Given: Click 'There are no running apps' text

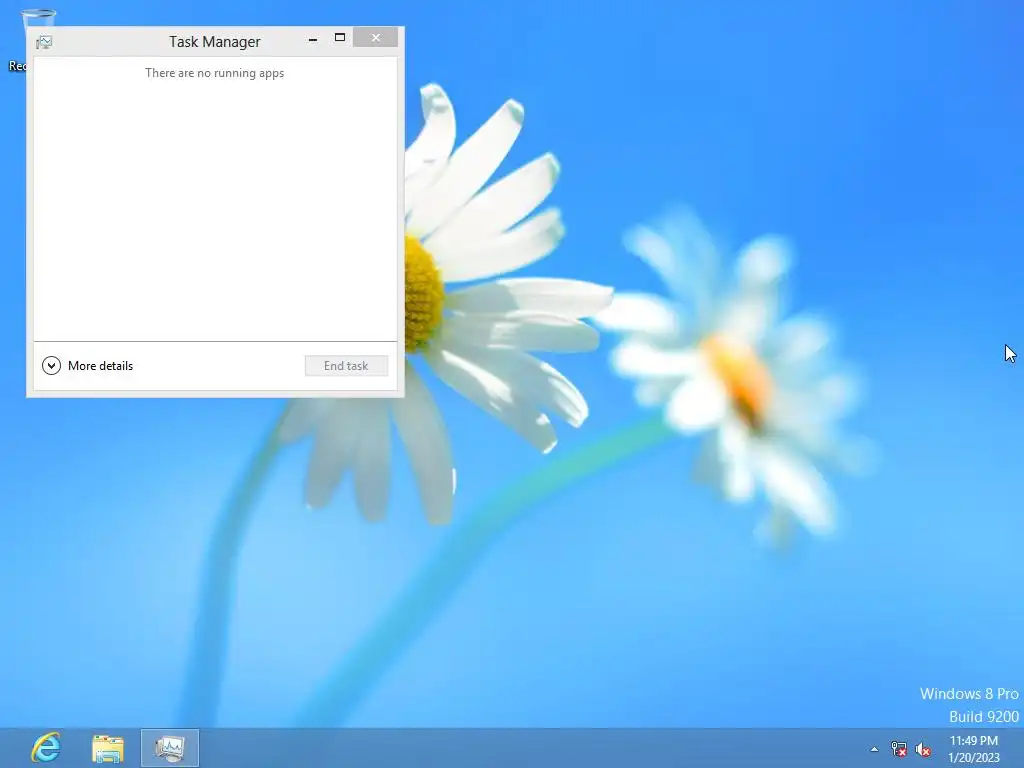Looking at the screenshot, I should click(x=214, y=73).
